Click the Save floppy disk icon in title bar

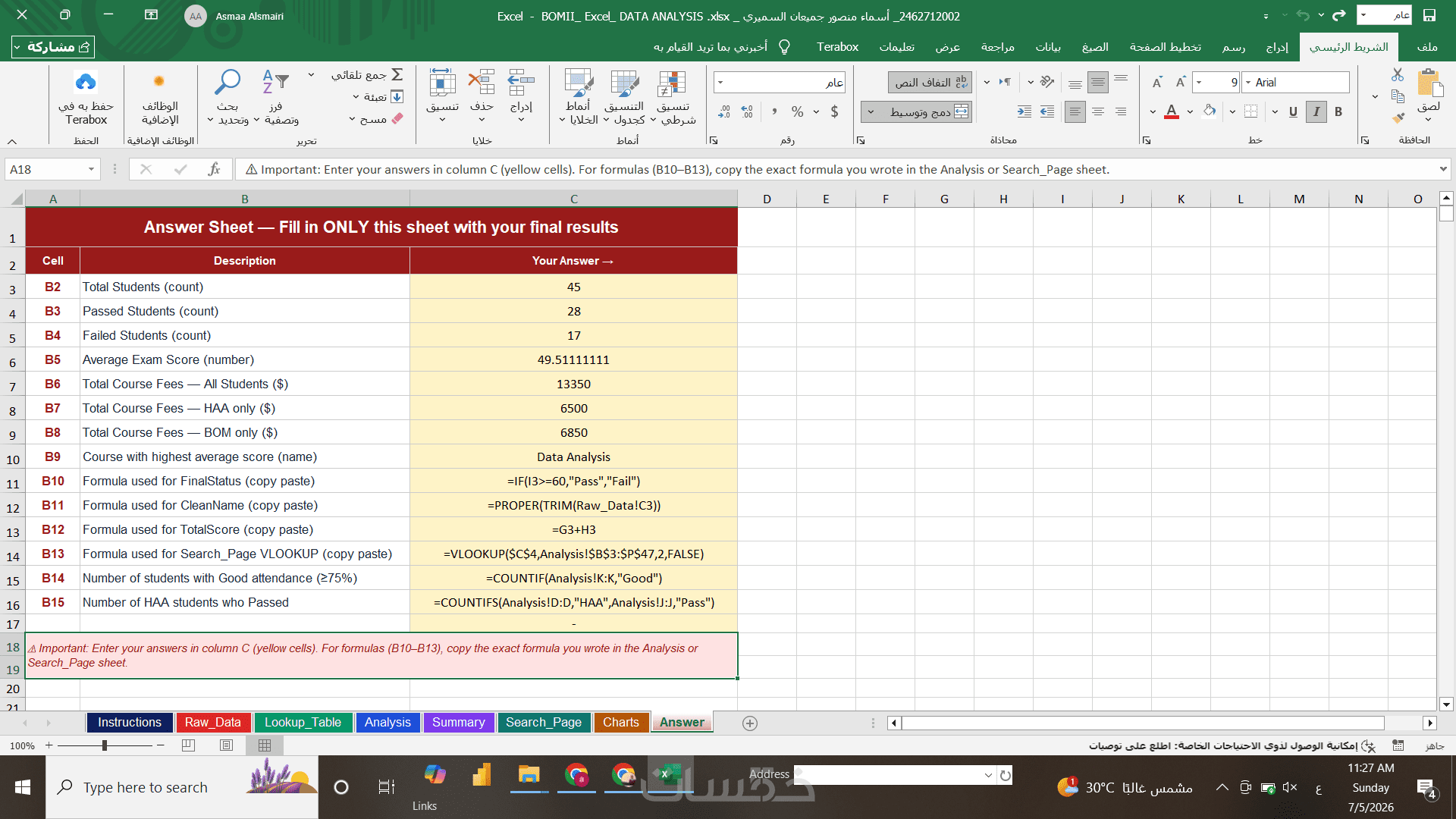pos(1429,15)
